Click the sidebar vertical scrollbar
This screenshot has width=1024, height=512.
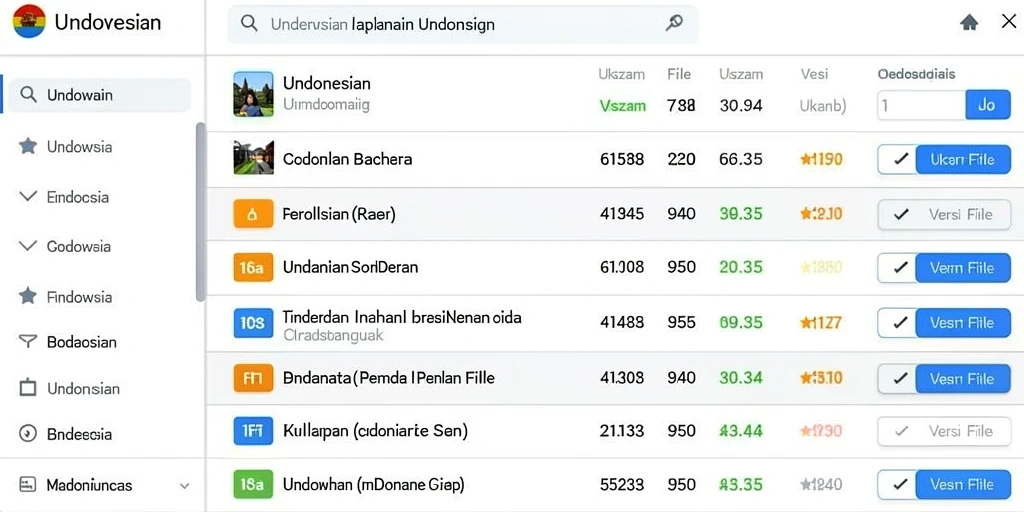point(200,212)
